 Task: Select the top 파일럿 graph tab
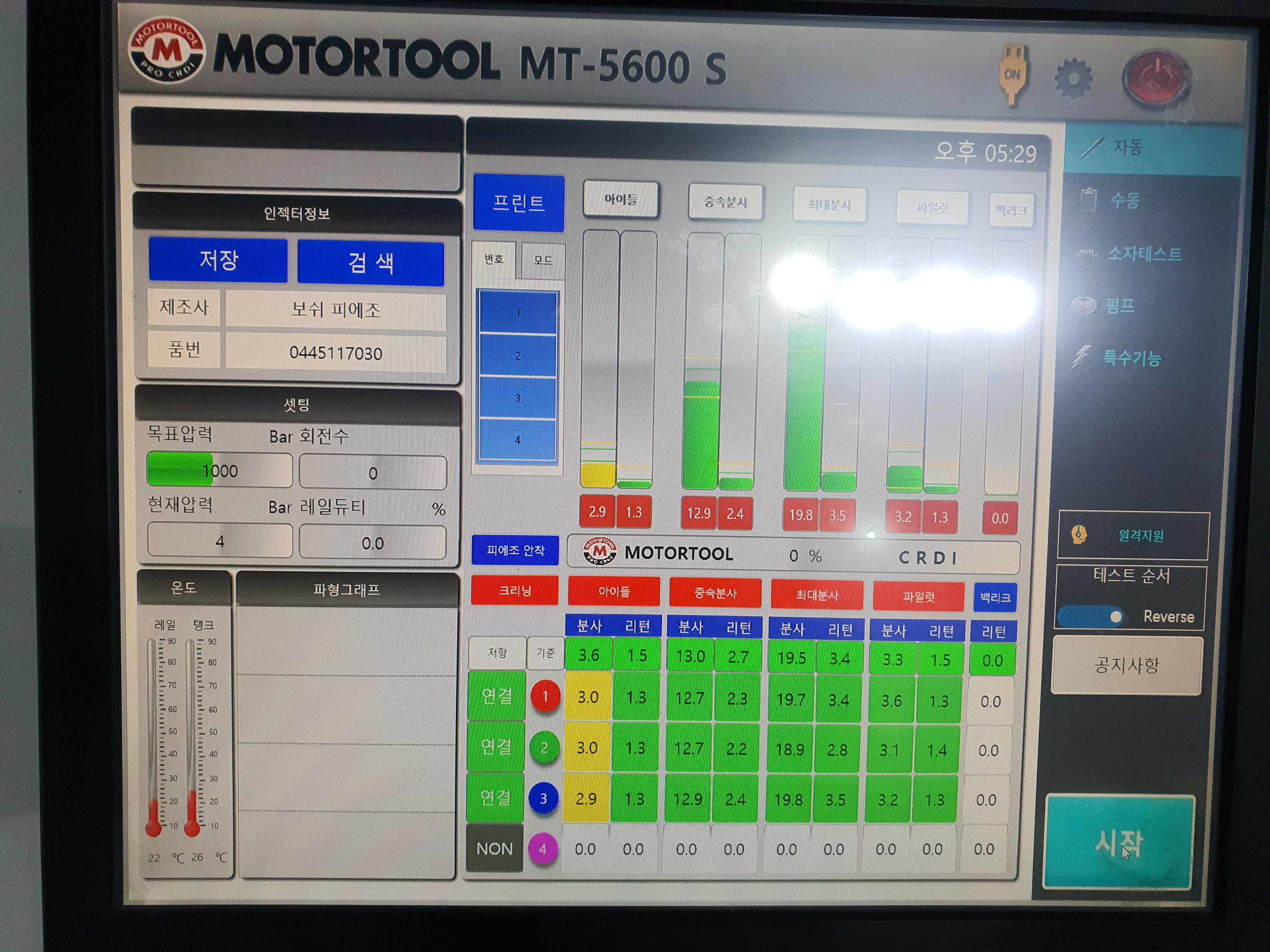[932, 208]
